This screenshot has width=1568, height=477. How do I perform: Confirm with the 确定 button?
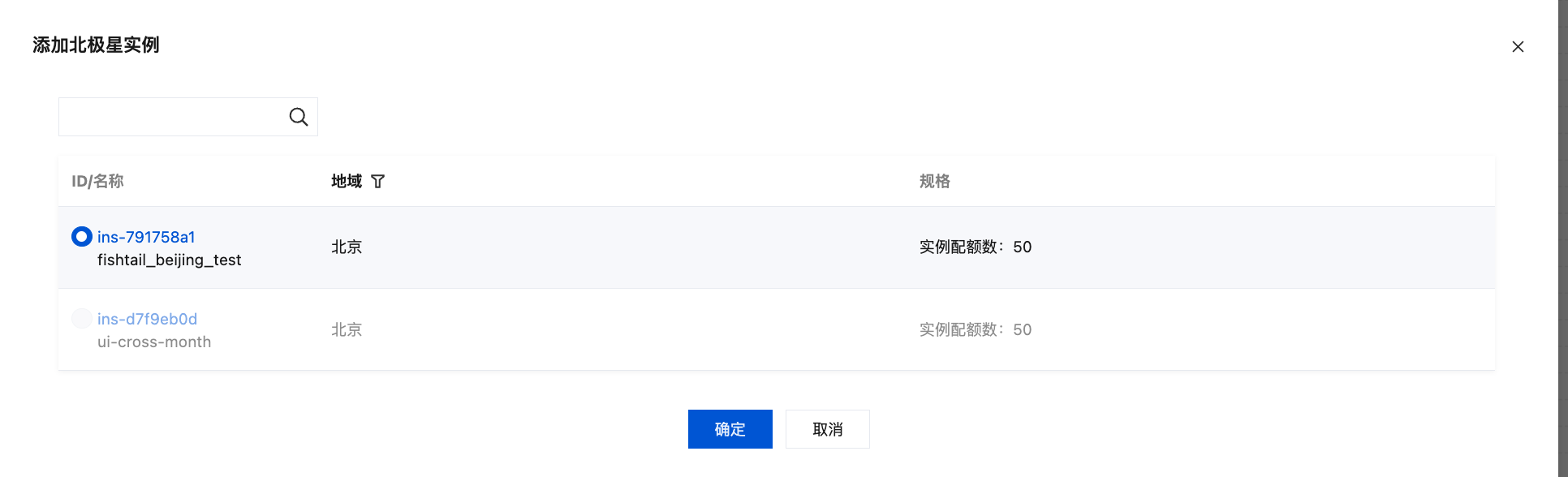(x=730, y=429)
